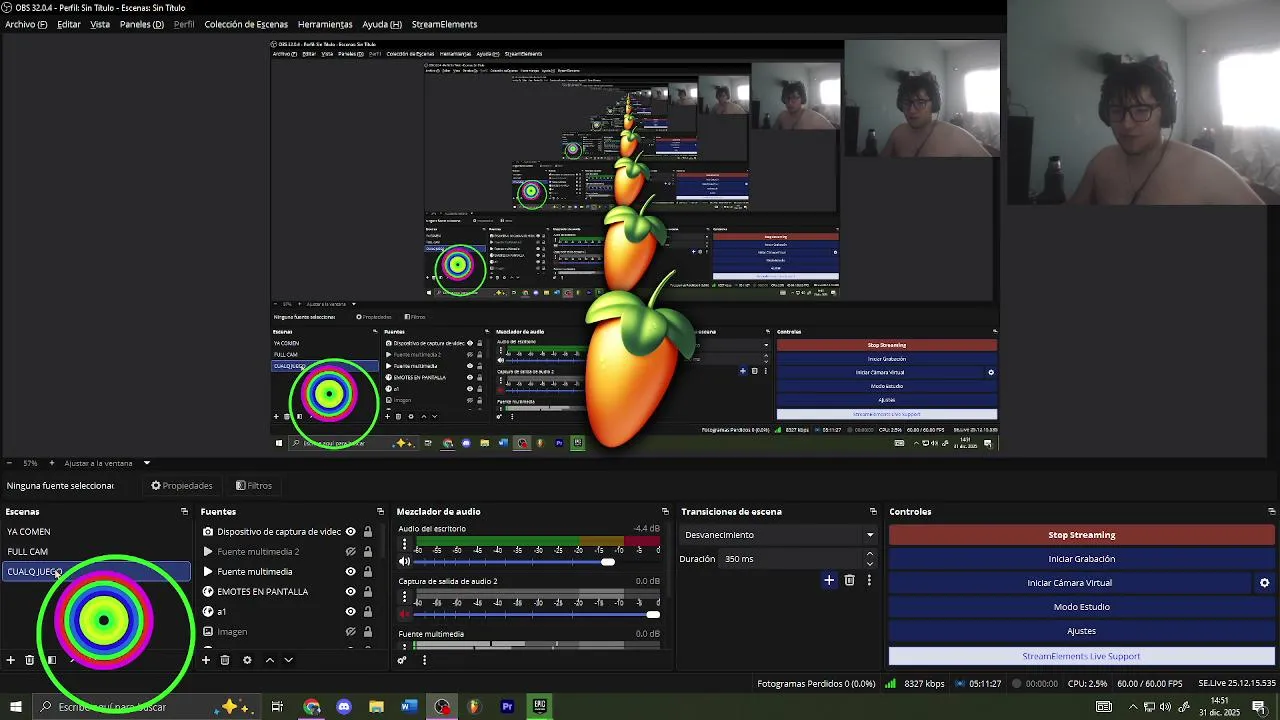Undock the Escenas panel via its pop-out icon

pos(184,512)
